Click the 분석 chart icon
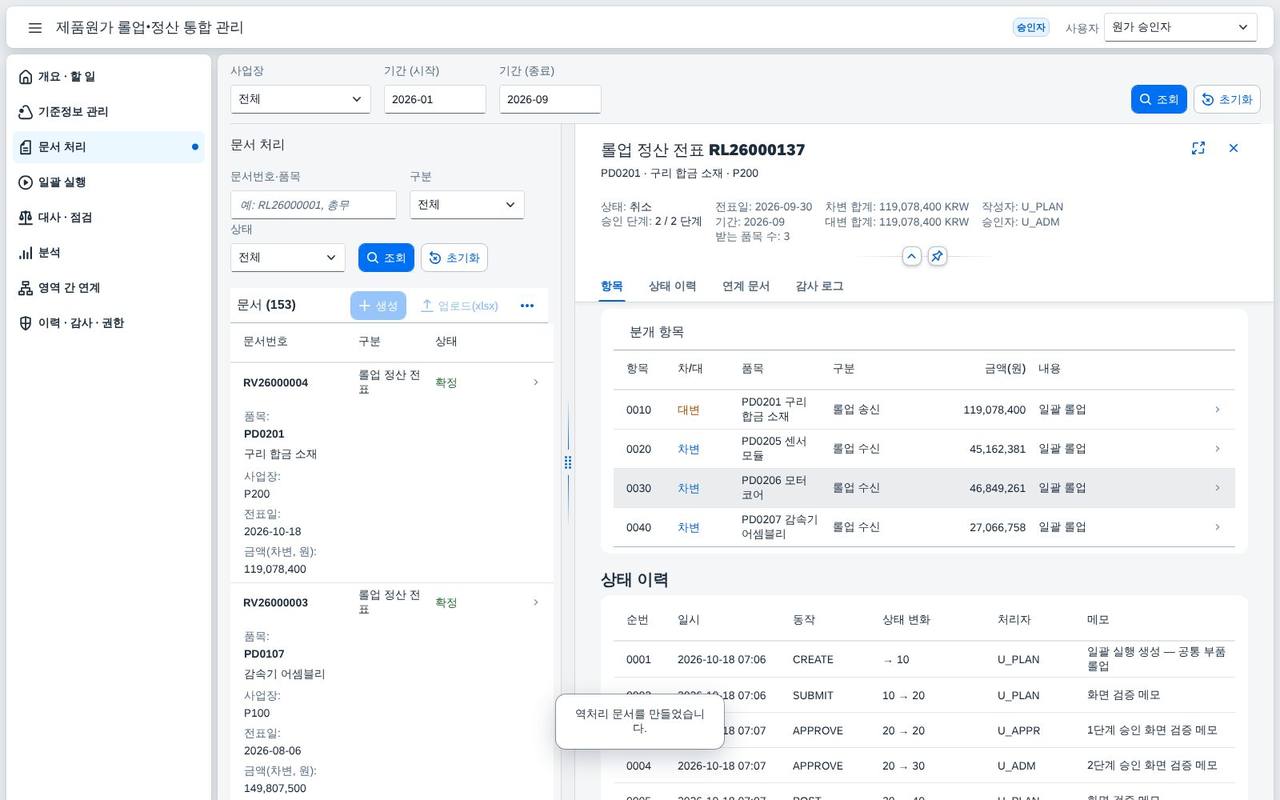Viewport: 1280px width, 800px height. 26,253
